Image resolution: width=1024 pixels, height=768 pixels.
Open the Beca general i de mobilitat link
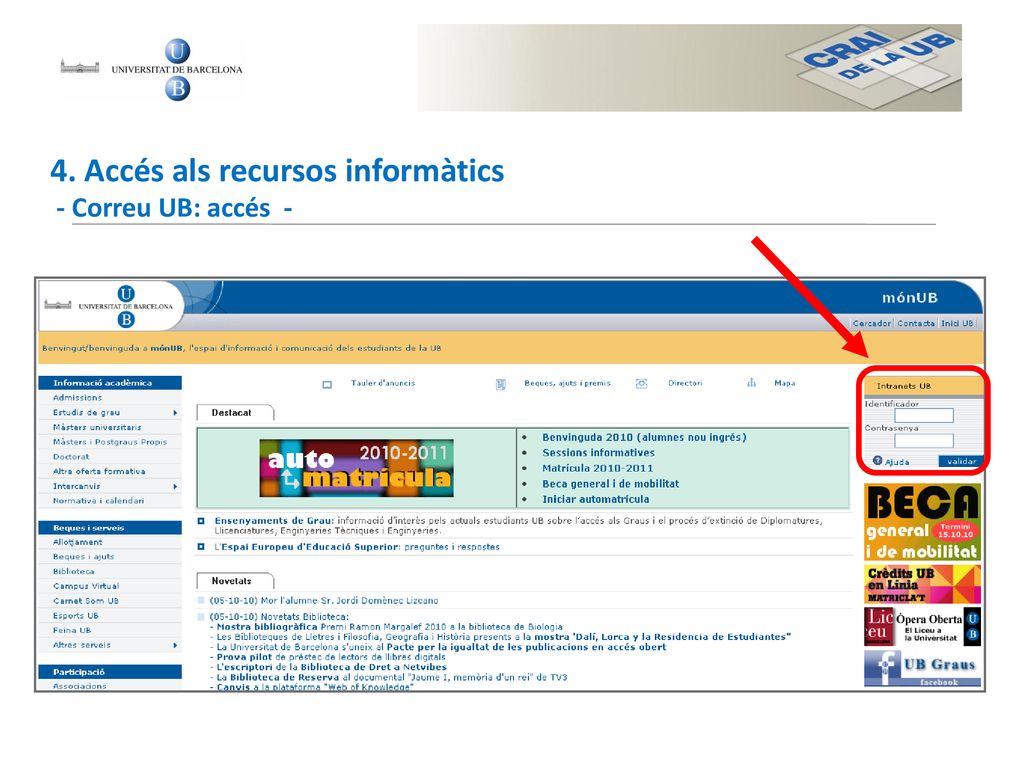[611, 484]
